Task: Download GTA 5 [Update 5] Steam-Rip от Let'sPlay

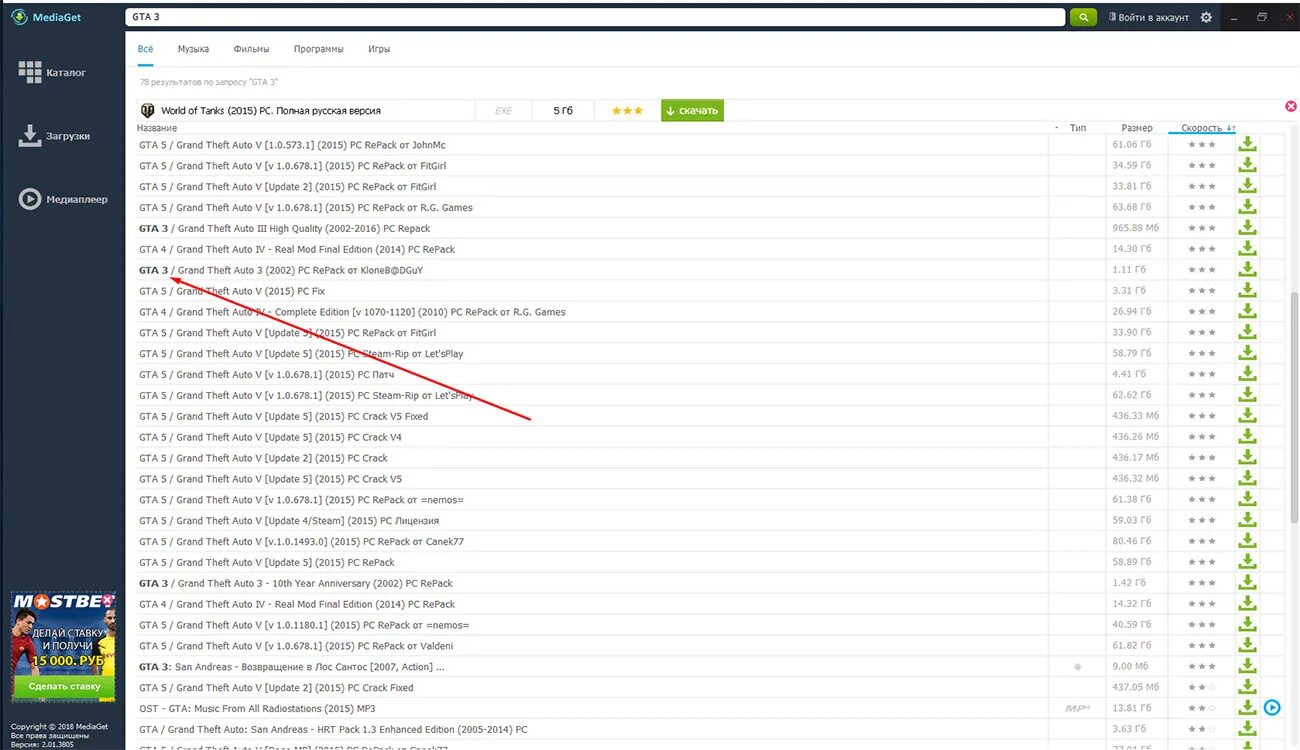Action: pyautogui.click(x=1247, y=354)
